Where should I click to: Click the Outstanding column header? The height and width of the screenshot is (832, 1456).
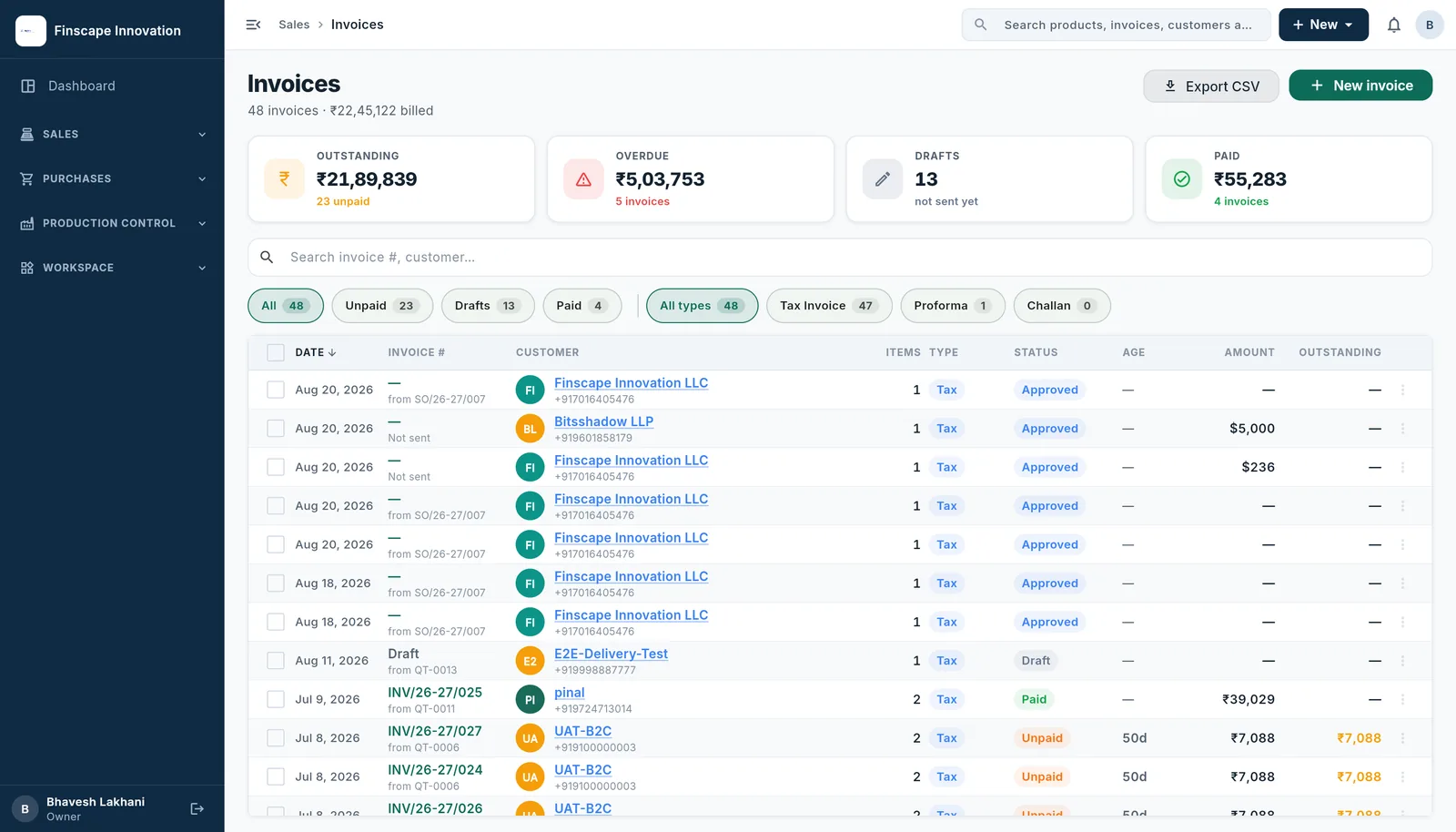(x=1340, y=352)
